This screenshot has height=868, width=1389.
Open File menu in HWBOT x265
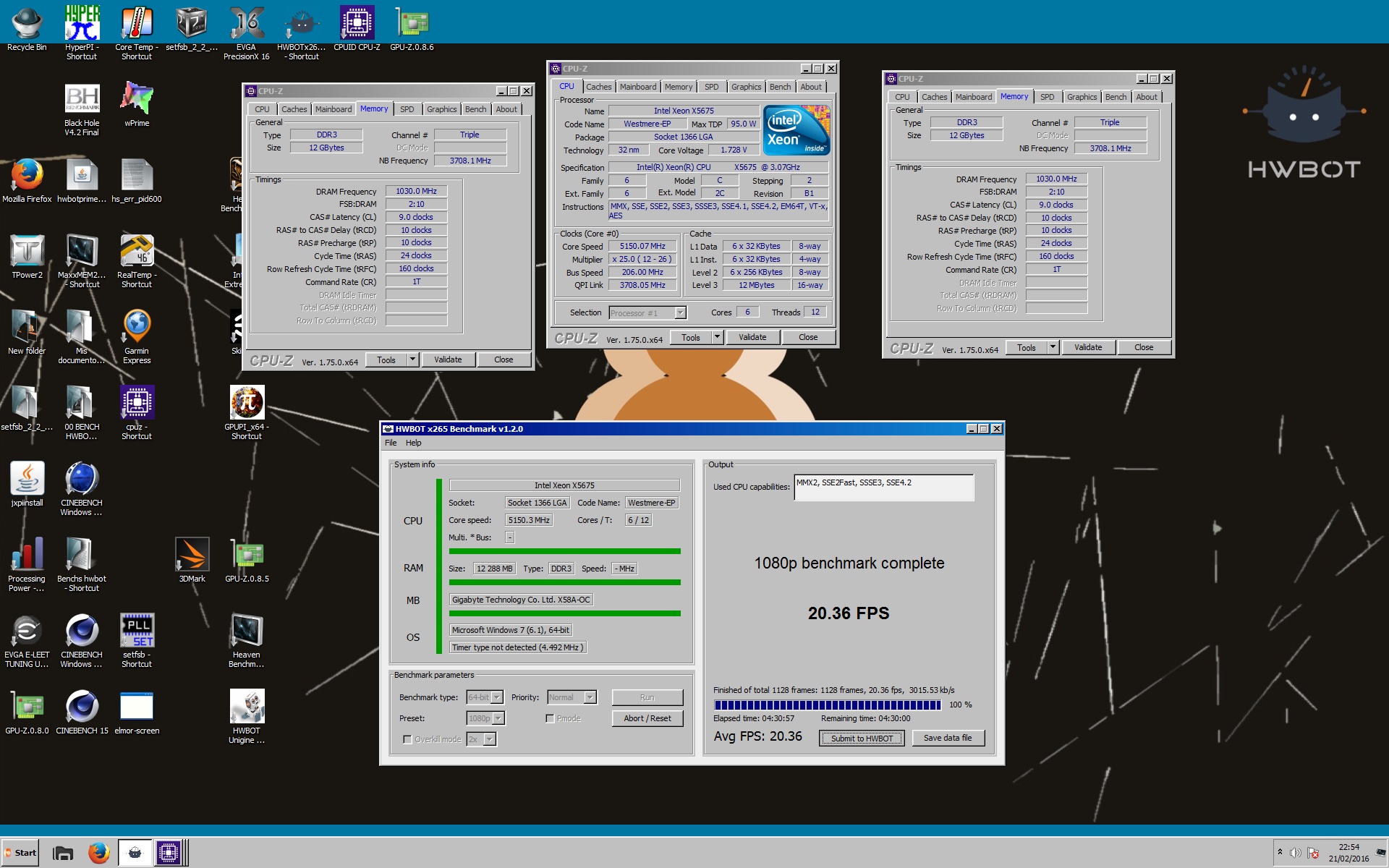tap(391, 443)
